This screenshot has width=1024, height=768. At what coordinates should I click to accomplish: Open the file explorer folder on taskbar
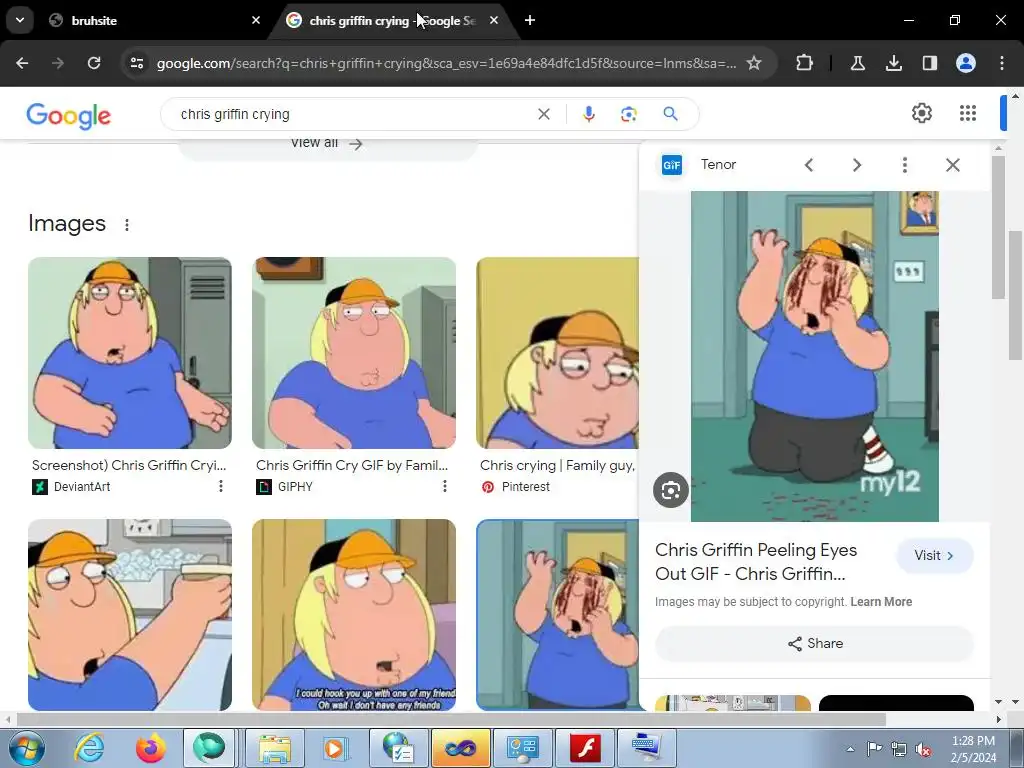click(x=274, y=748)
